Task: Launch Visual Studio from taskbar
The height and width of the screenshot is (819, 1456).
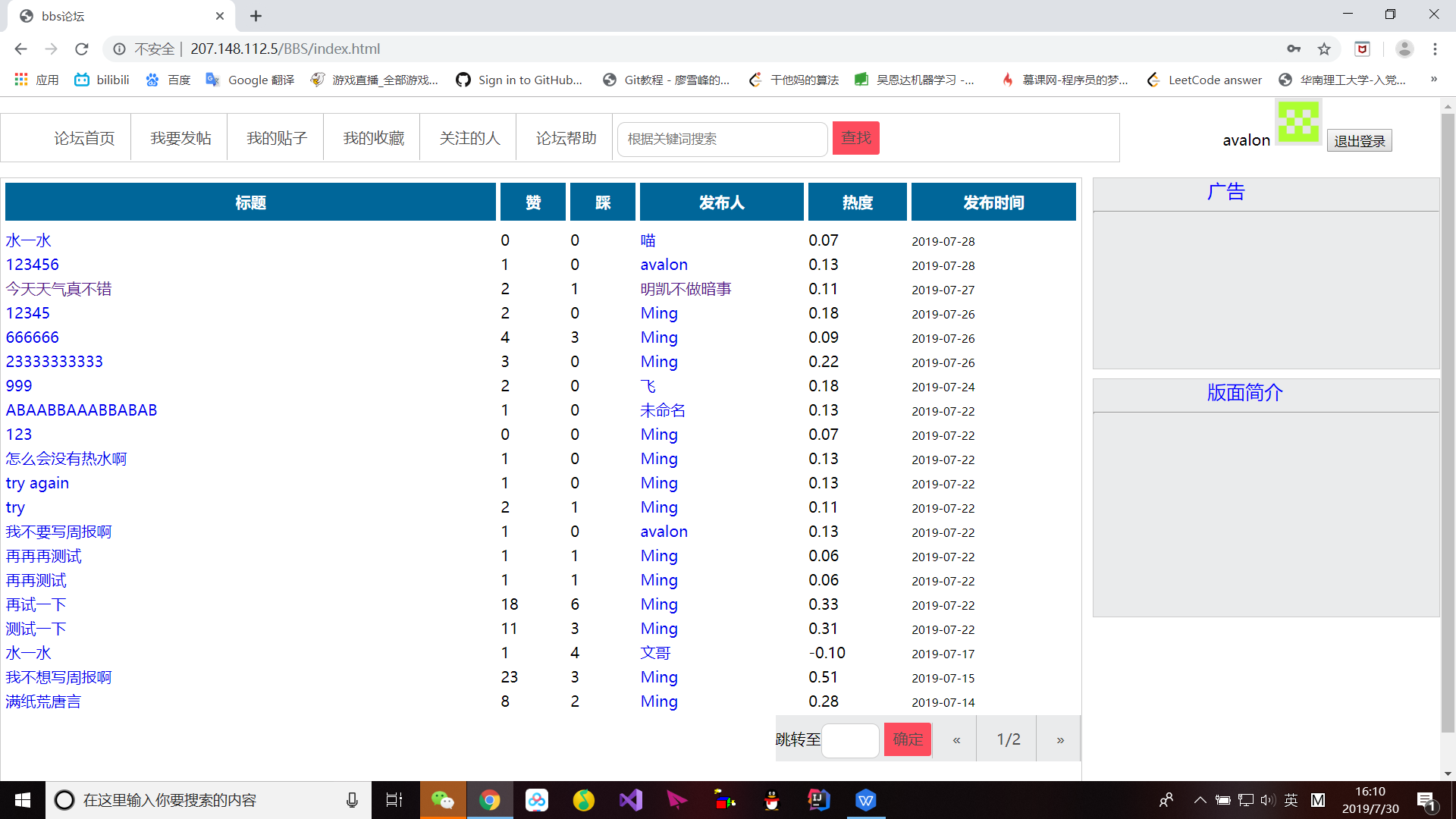Action: (631, 800)
